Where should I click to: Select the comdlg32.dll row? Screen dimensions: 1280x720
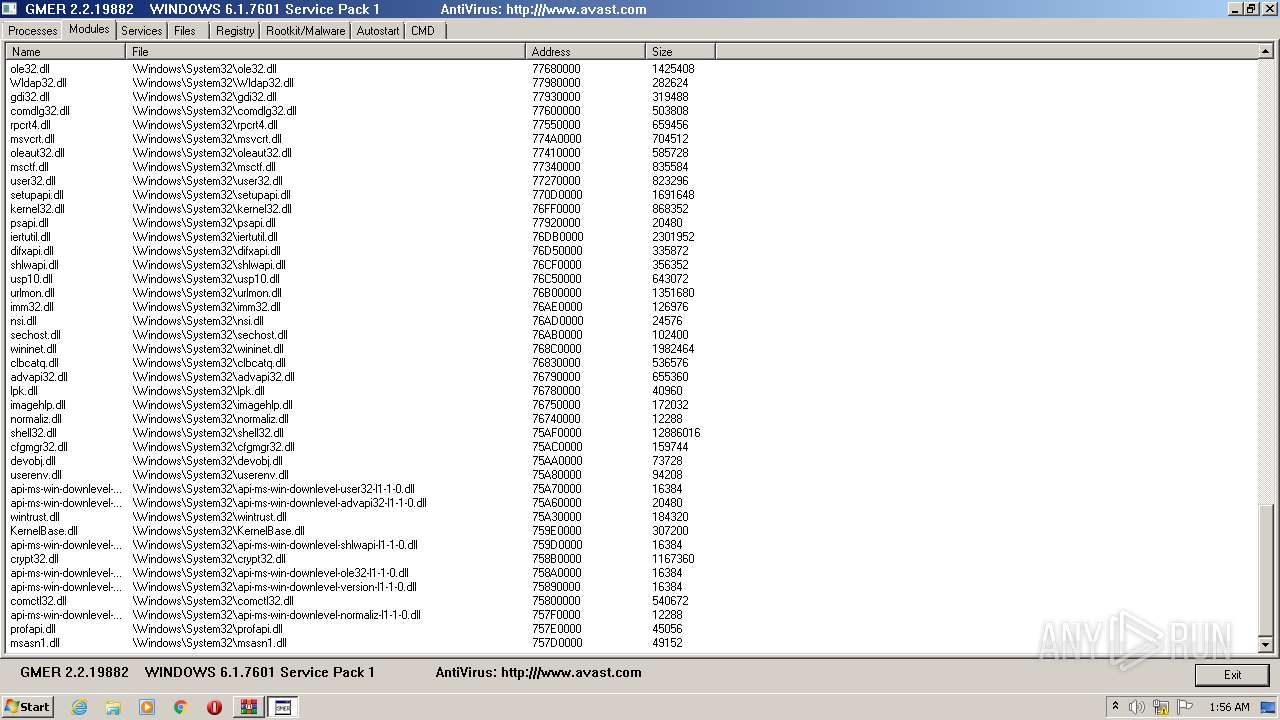point(630,111)
